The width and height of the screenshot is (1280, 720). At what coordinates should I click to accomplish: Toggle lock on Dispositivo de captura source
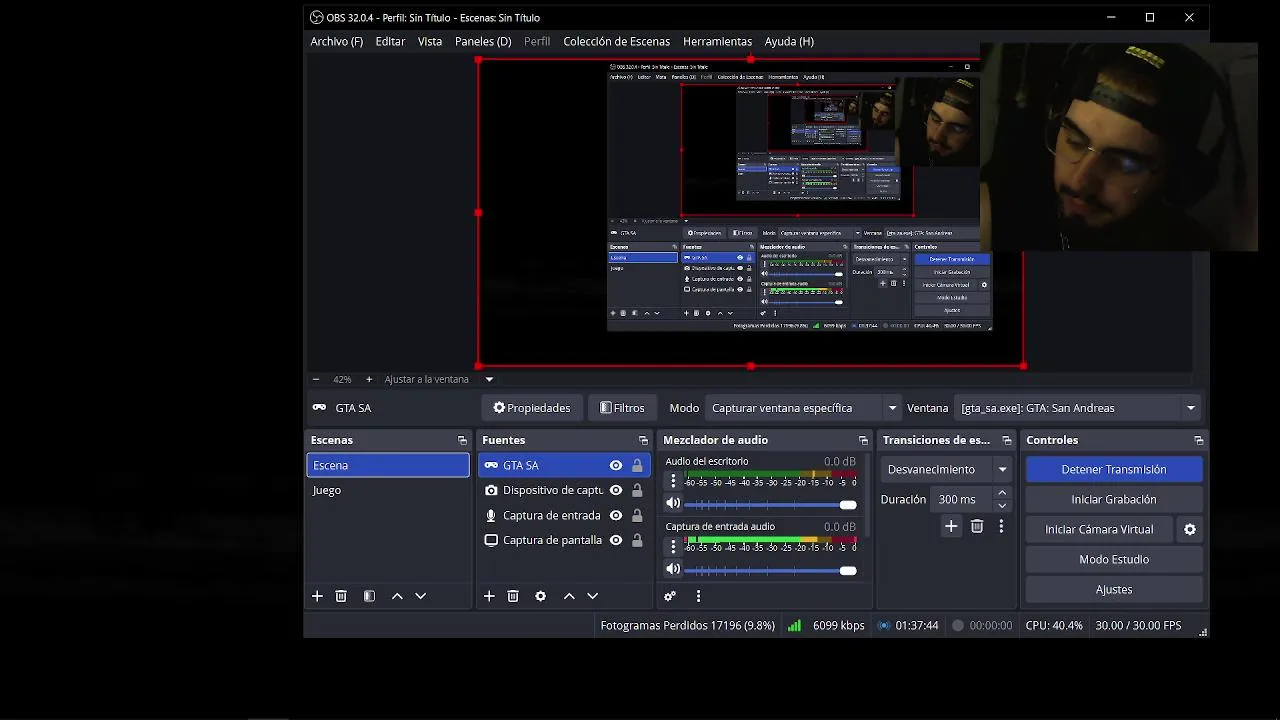tap(637, 491)
